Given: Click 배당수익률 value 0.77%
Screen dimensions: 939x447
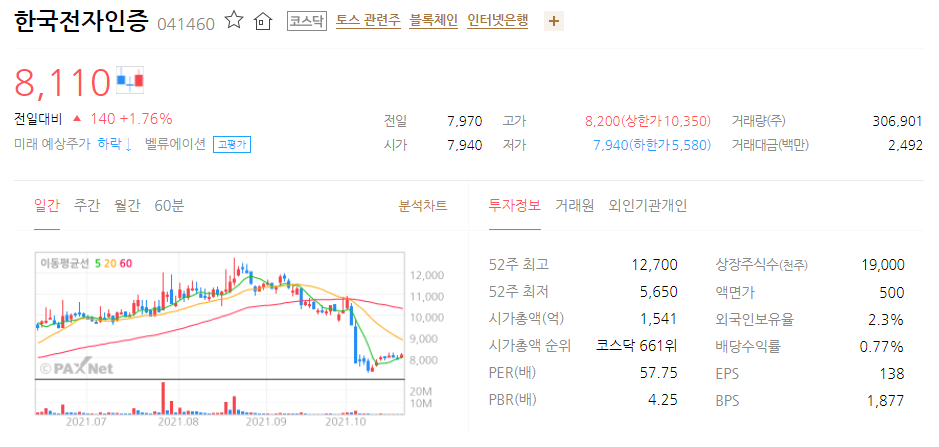Looking at the screenshot, I should (882, 346).
